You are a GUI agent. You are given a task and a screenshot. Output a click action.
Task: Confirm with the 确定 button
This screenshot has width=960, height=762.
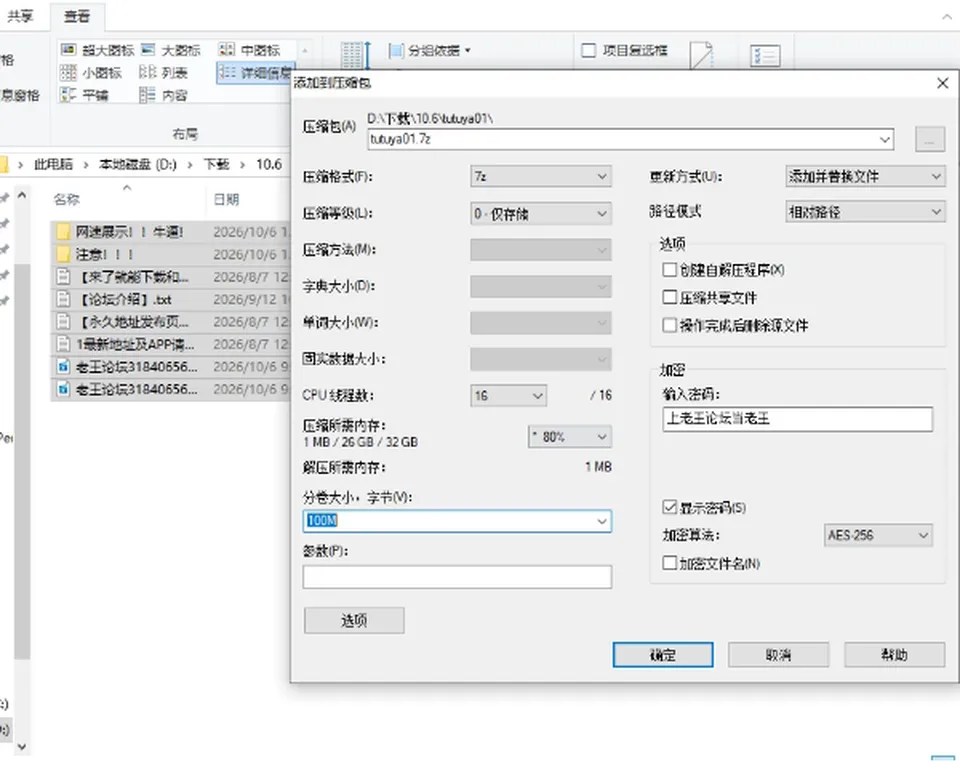pos(663,655)
